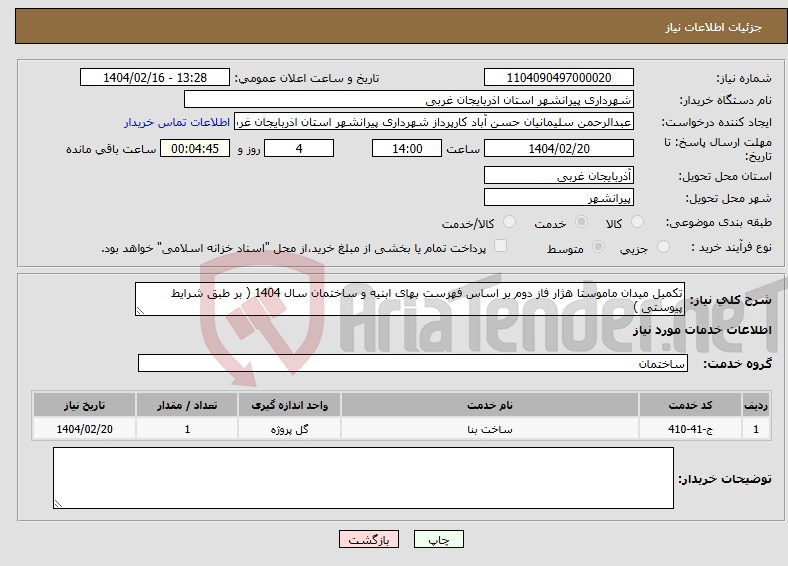The width and height of the screenshot is (788, 566).
Task: Click the کد خدمت column header
Action: click(x=691, y=405)
